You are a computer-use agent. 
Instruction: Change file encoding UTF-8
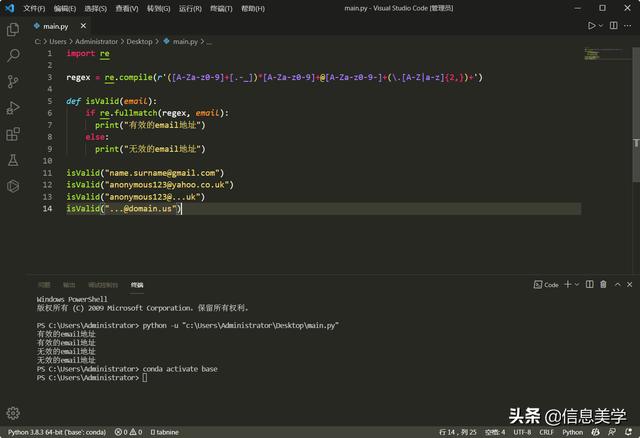coord(522,432)
